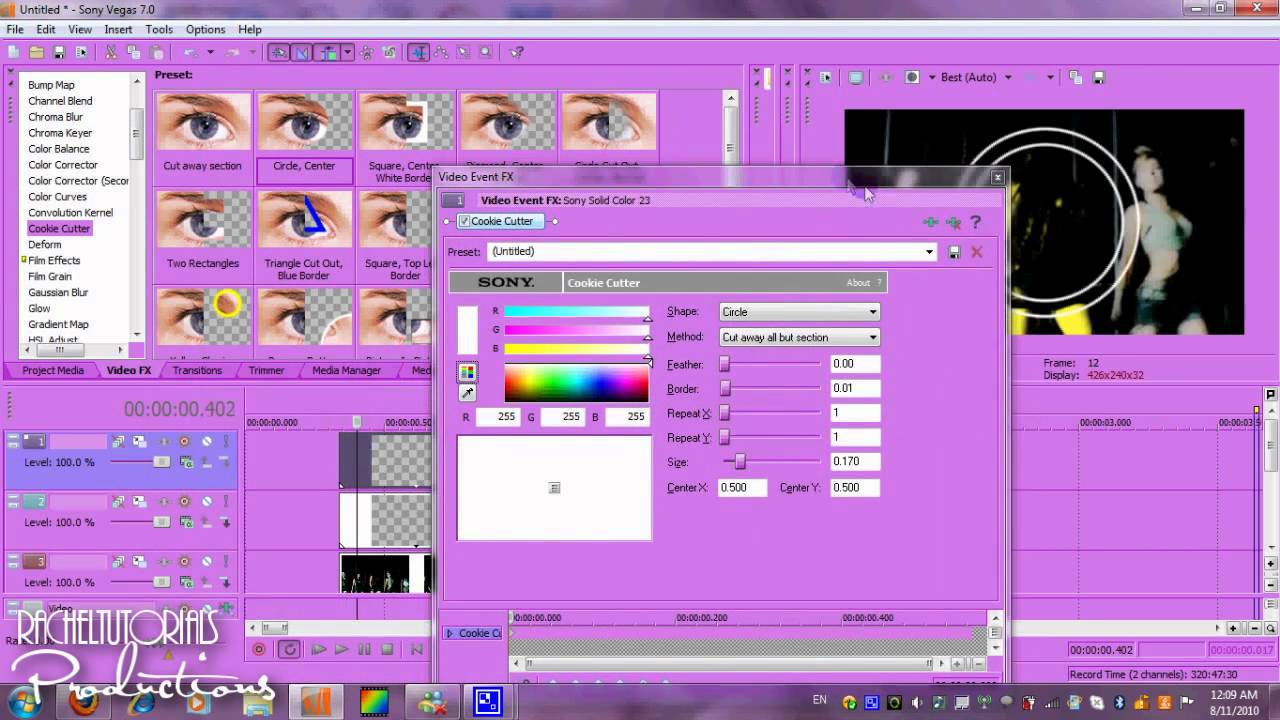Click the Size slider handle
The image size is (1280, 720).
point(740,462)
